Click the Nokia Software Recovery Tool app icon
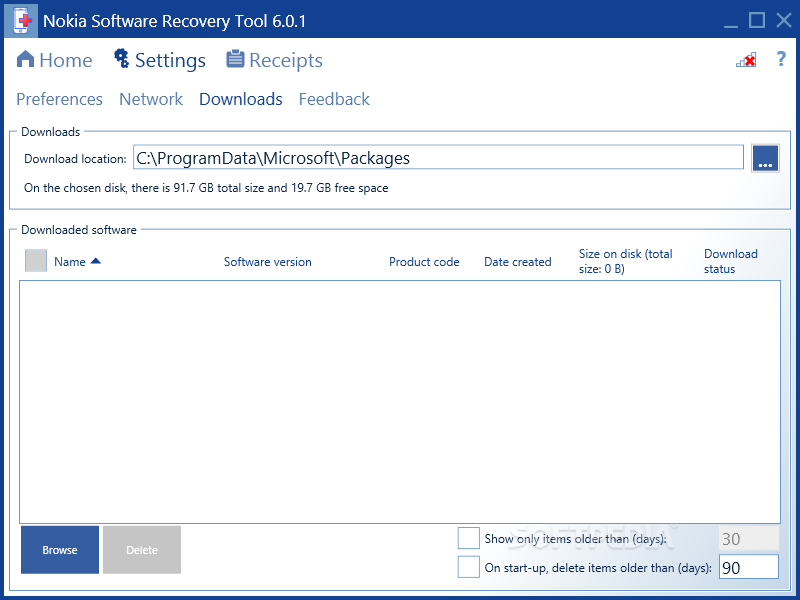 pos(21,20)
